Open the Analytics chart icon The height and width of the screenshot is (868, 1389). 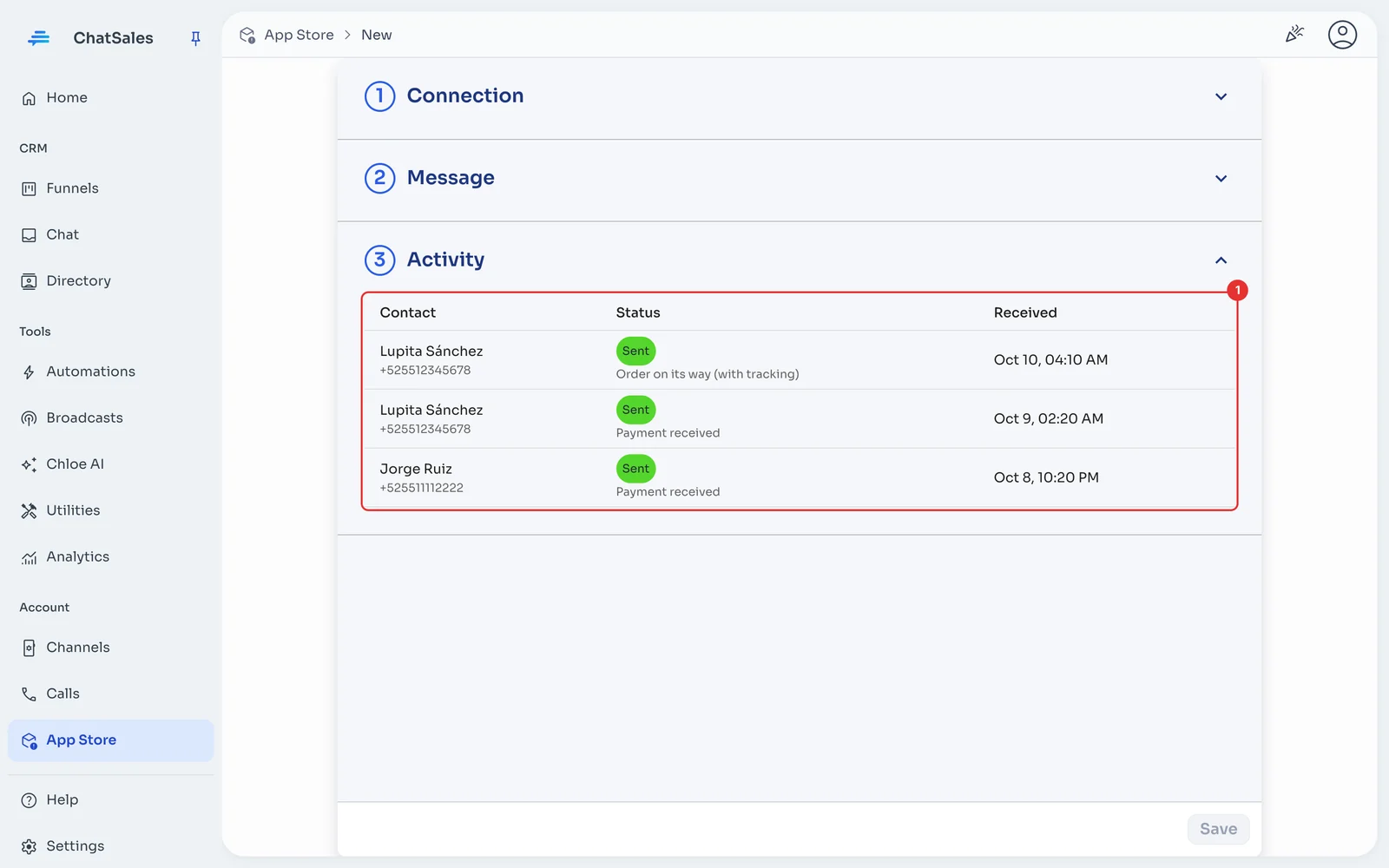[29, 557]
